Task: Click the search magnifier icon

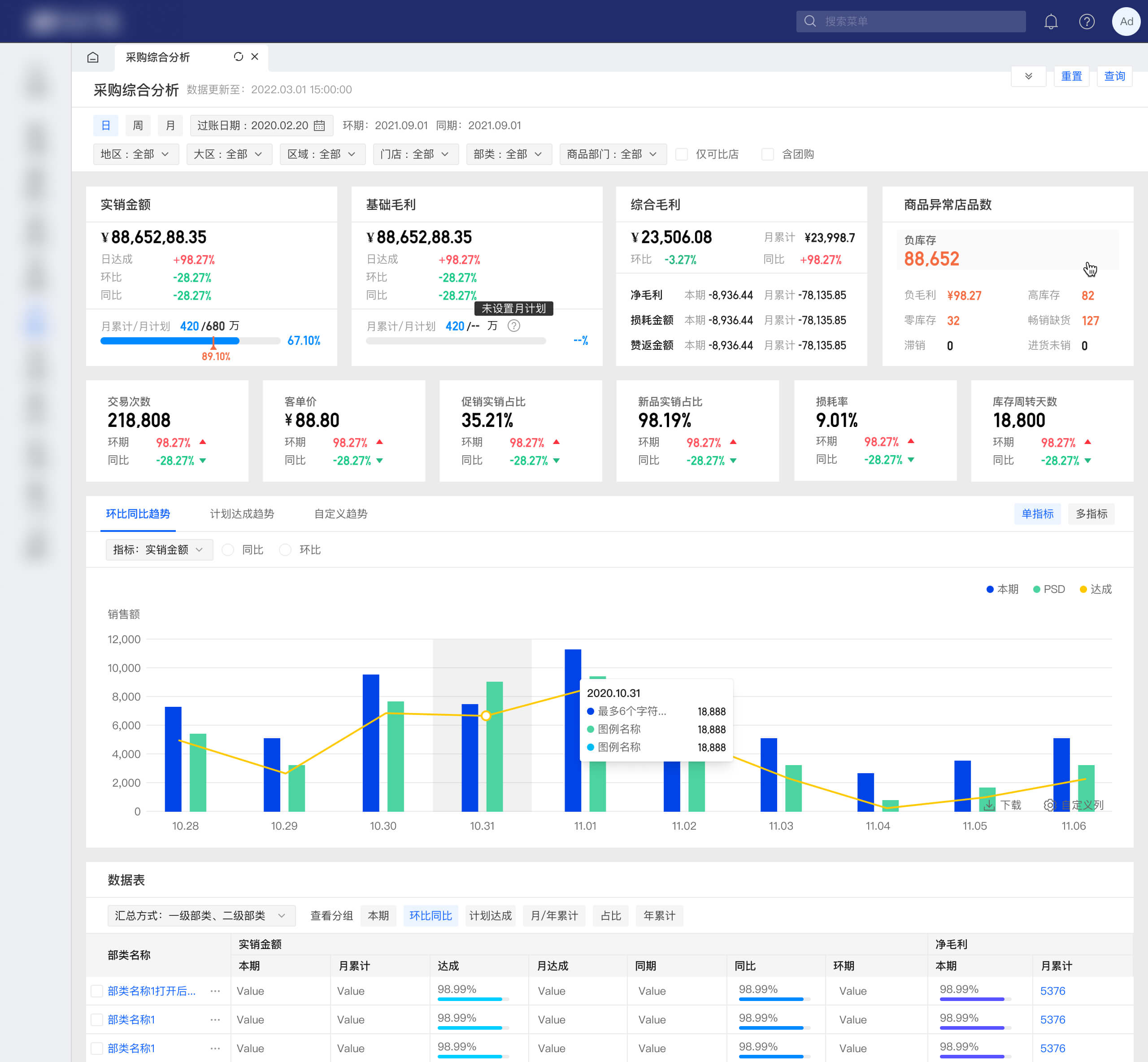Action: pyautogui.click(x=810, y=21)
